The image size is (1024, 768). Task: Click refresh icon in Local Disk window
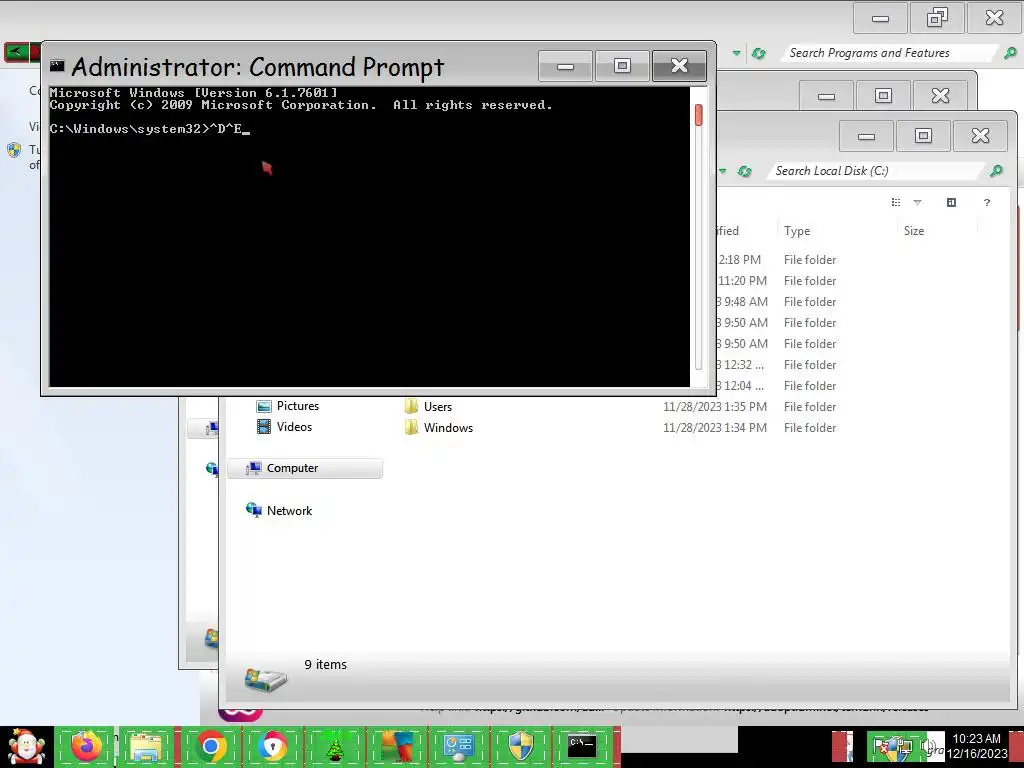coord(744,171)
